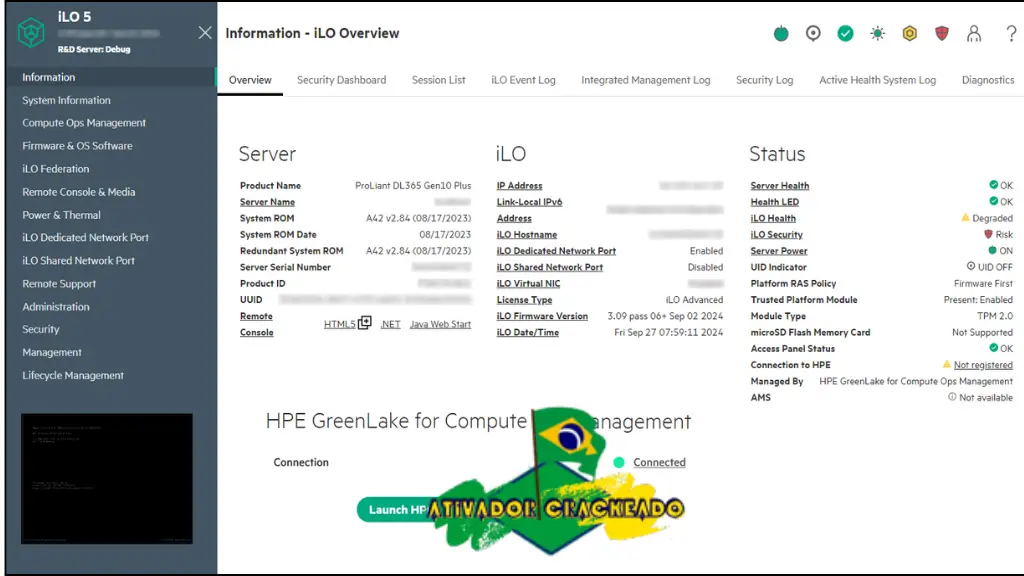This screenshot has height=576, width=1024.
Task: Click the Health LED sun-shaped header icon
Action: click(877, 33)
